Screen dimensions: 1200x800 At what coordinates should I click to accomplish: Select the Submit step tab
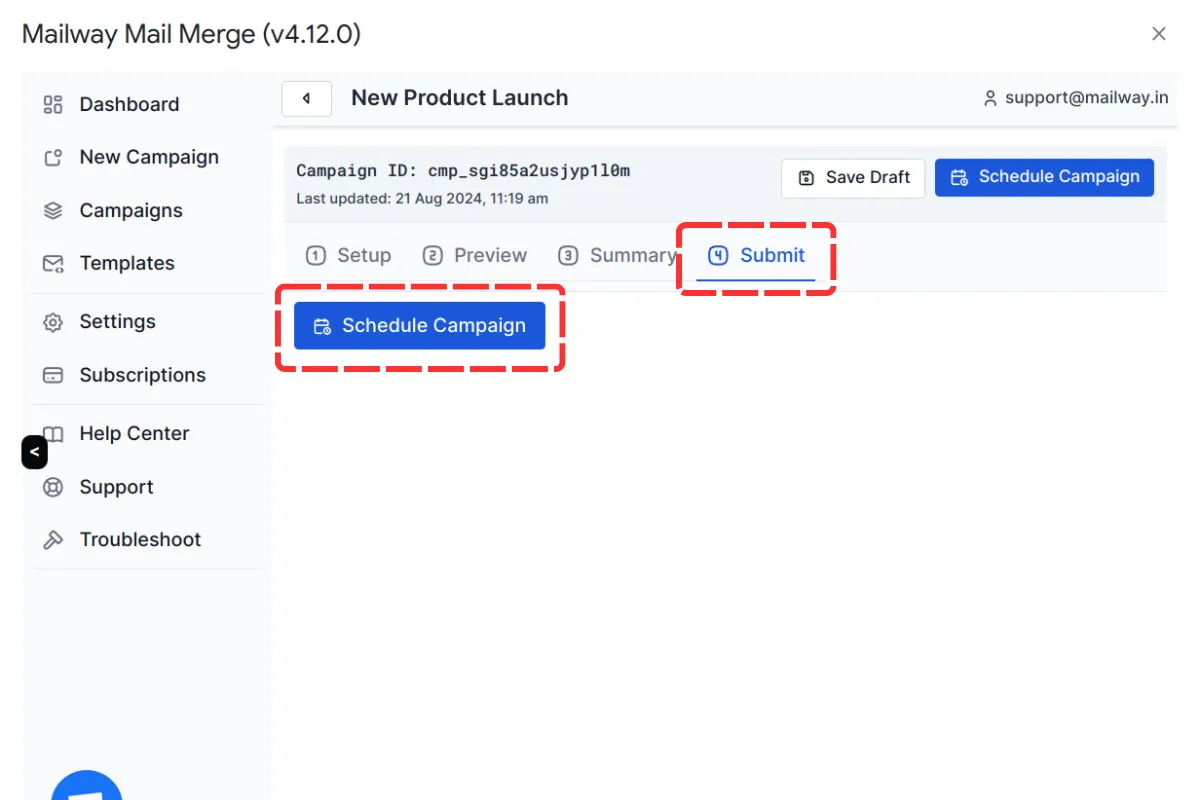click(757, 256)
